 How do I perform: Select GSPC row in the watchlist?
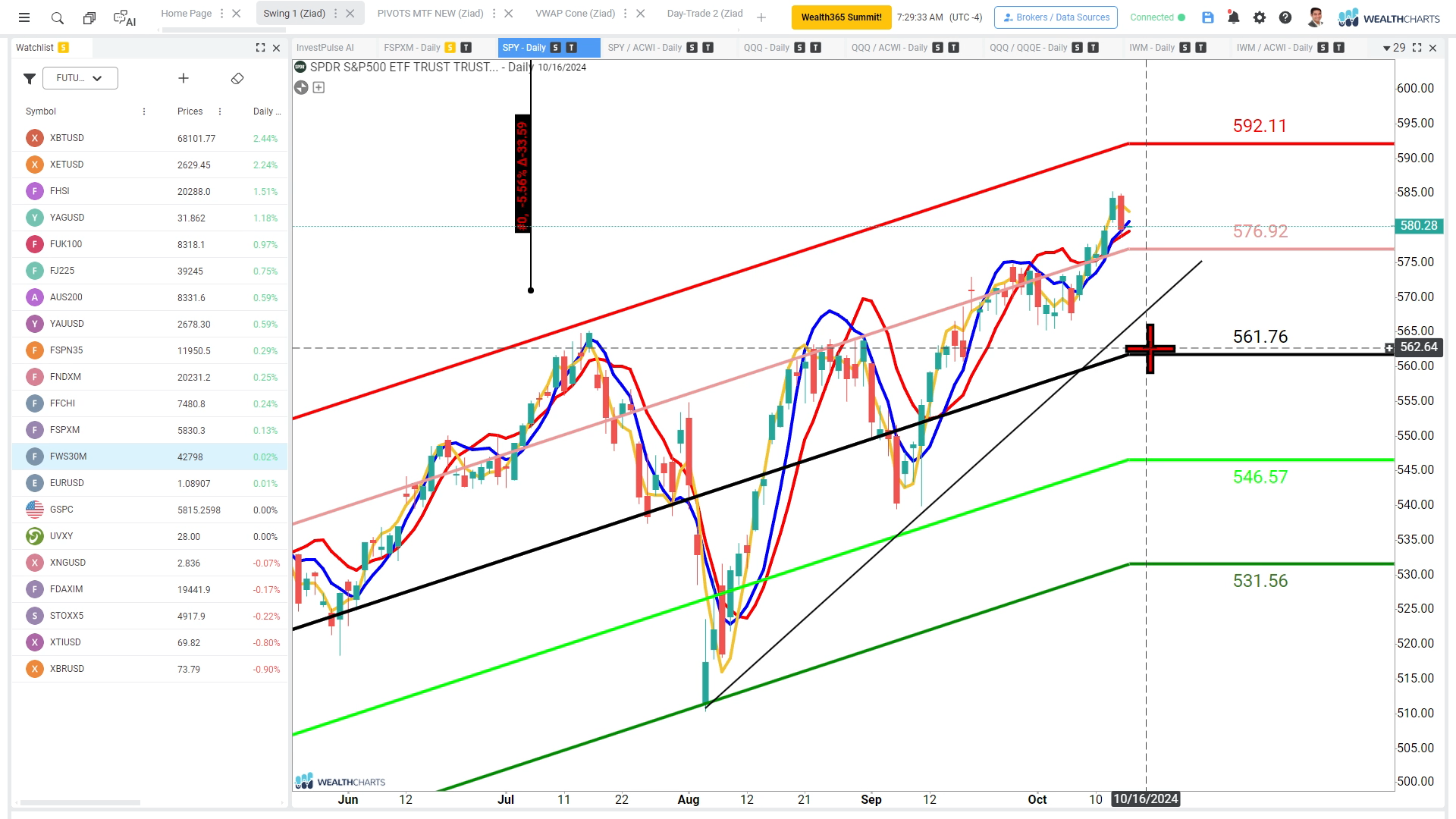(149, 510)
